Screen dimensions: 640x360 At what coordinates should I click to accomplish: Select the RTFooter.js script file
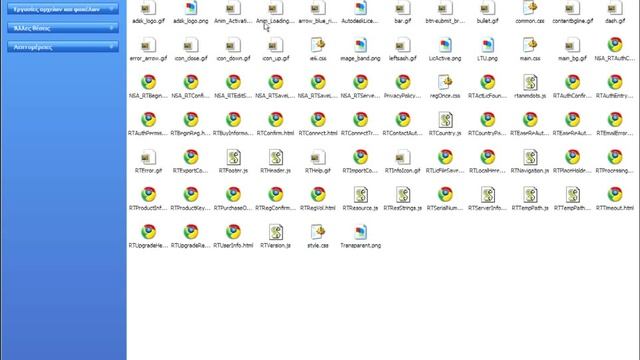point(233,157)
